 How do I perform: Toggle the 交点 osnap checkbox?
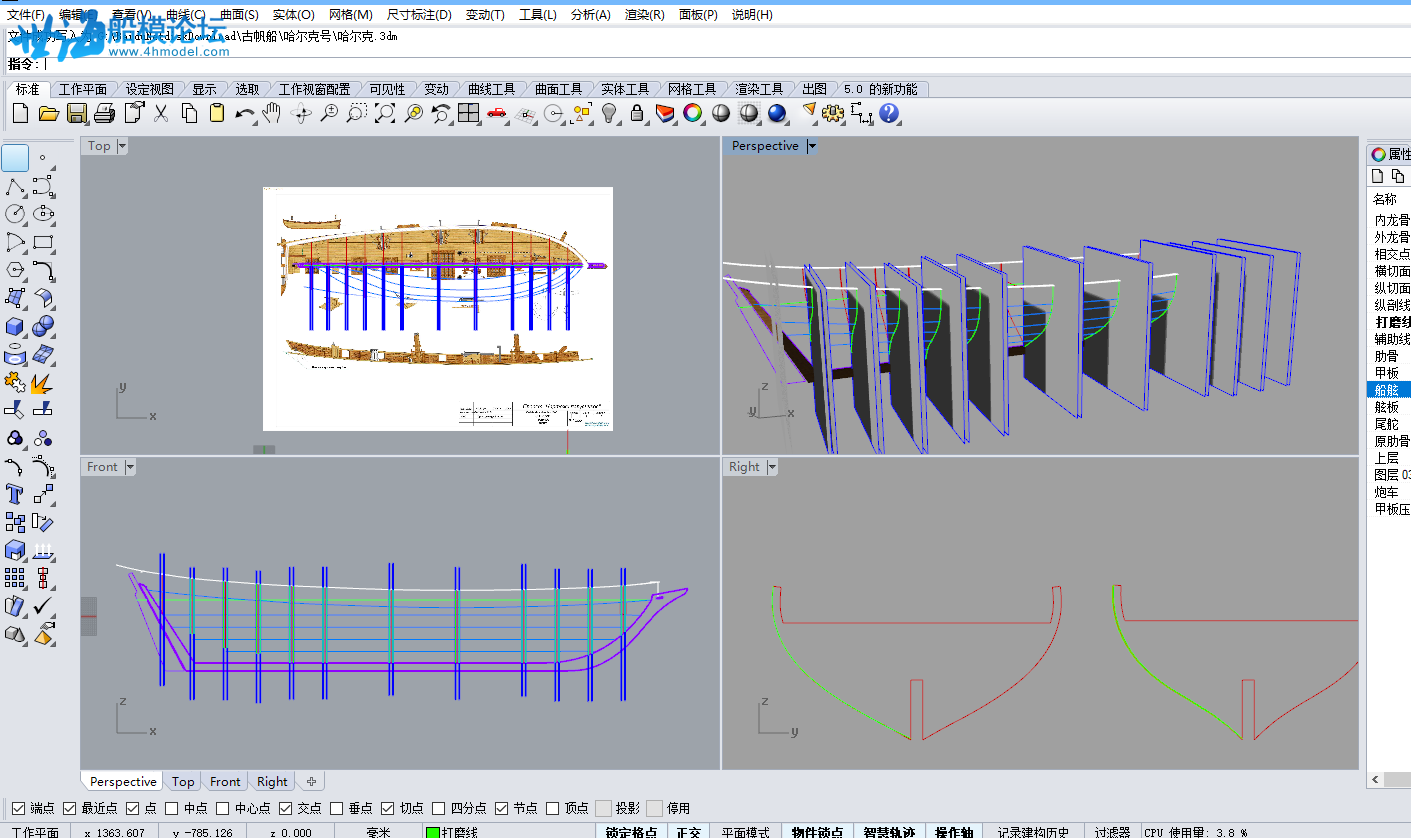(x=286, y=808)
